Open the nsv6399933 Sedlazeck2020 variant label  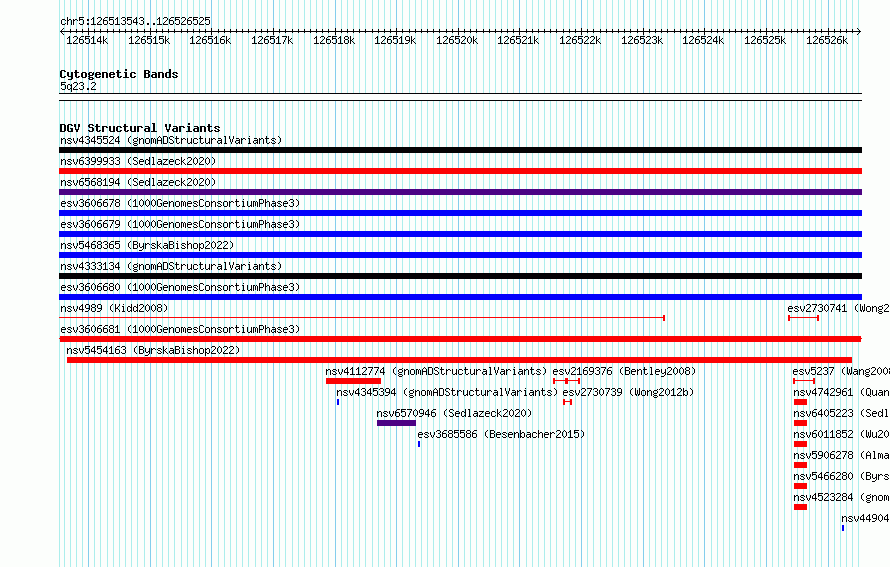[138, 161]
